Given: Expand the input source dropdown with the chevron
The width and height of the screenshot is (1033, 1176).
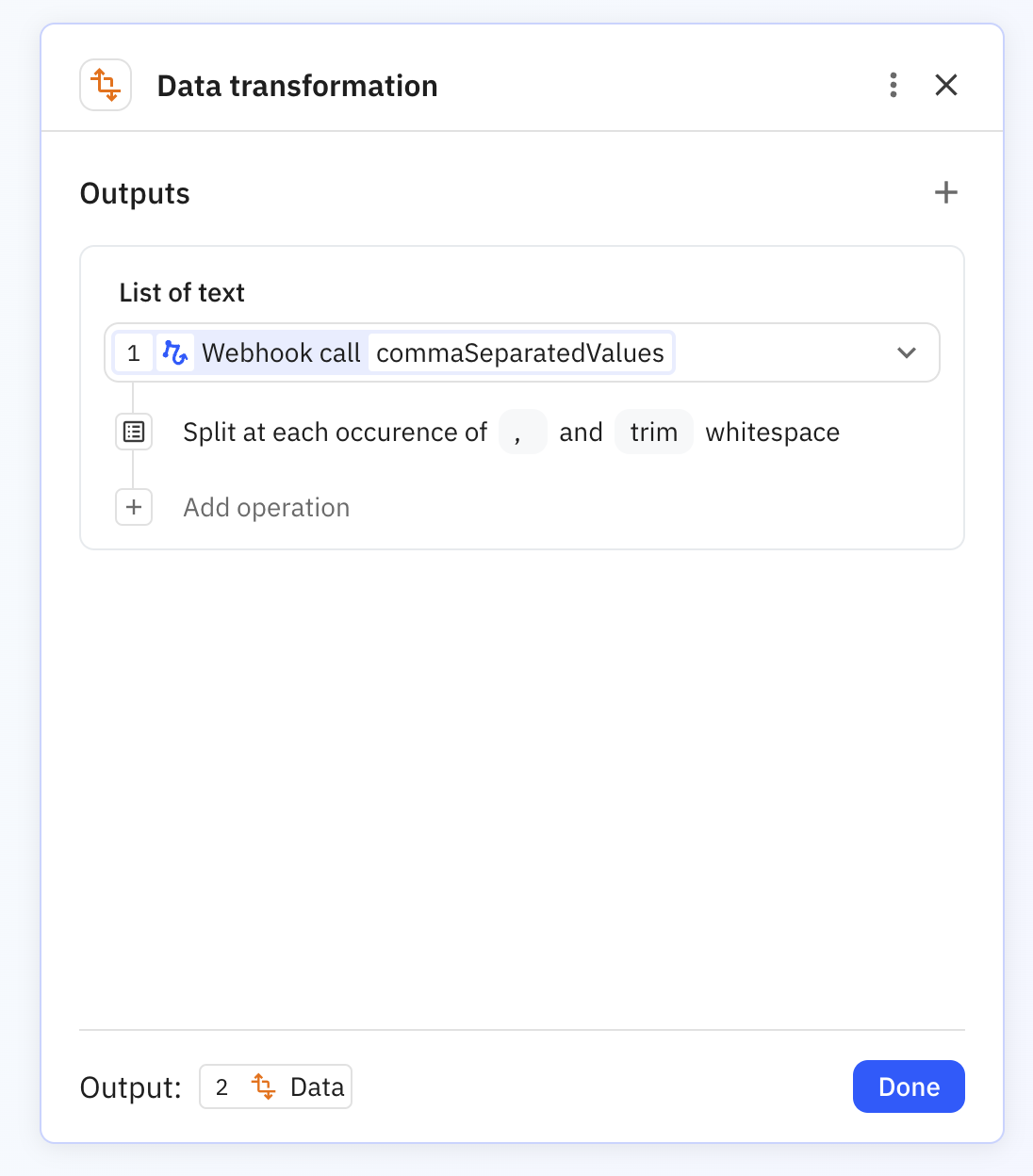Looking at the screenshot, I should tap(907, 352).
